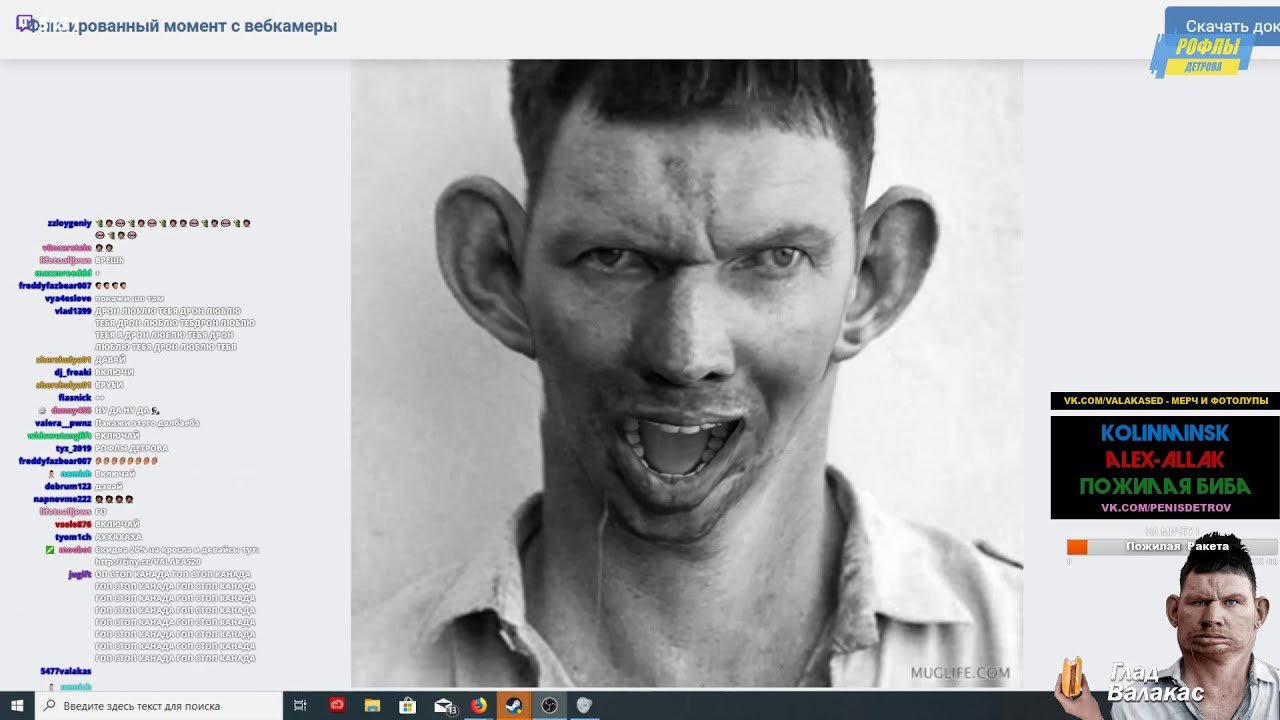Click the moobot username in chat
The image size is (1280, 720).
(74, 550)
